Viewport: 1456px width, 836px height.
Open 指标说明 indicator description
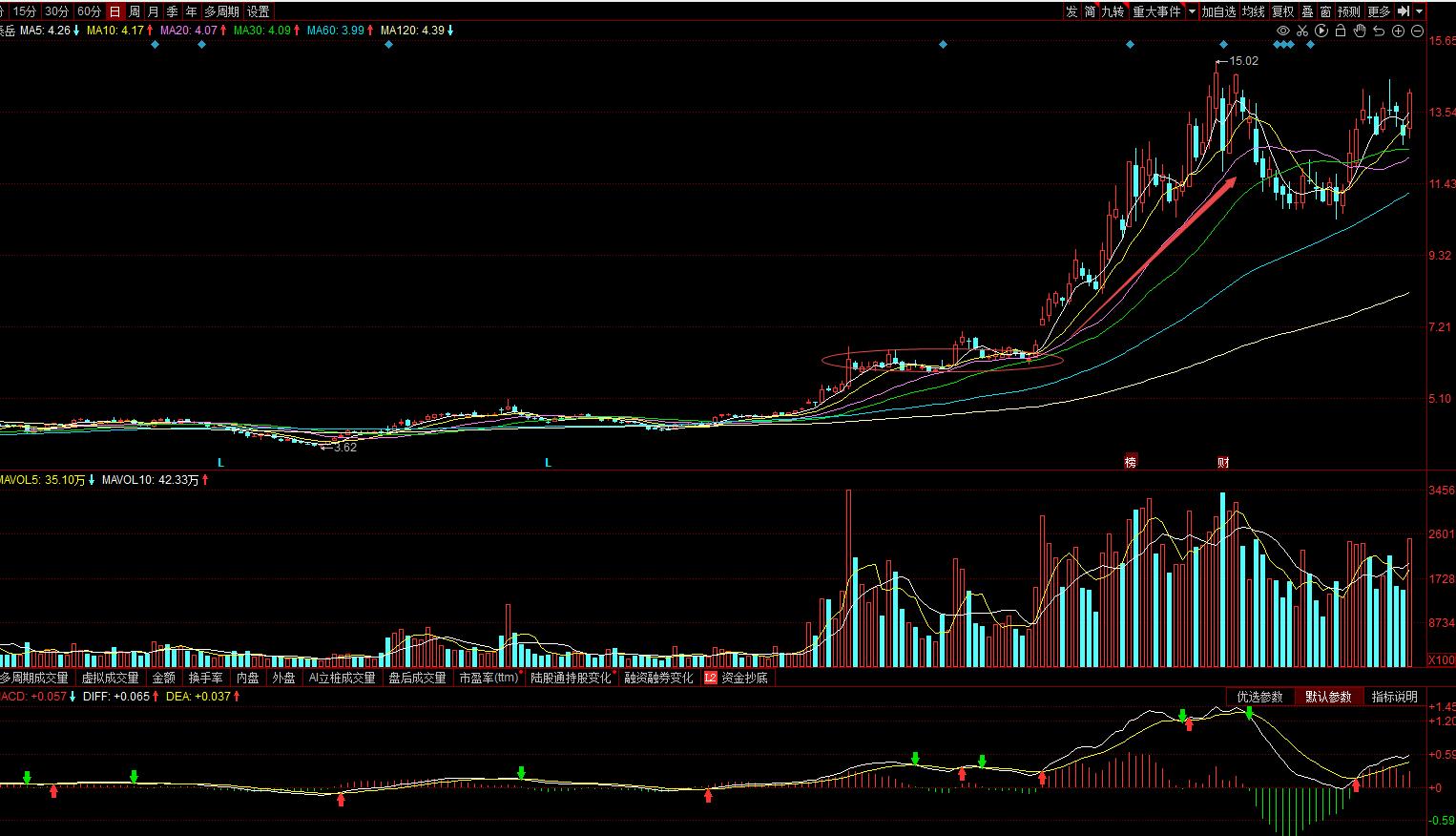click(x=1395, y=697)
